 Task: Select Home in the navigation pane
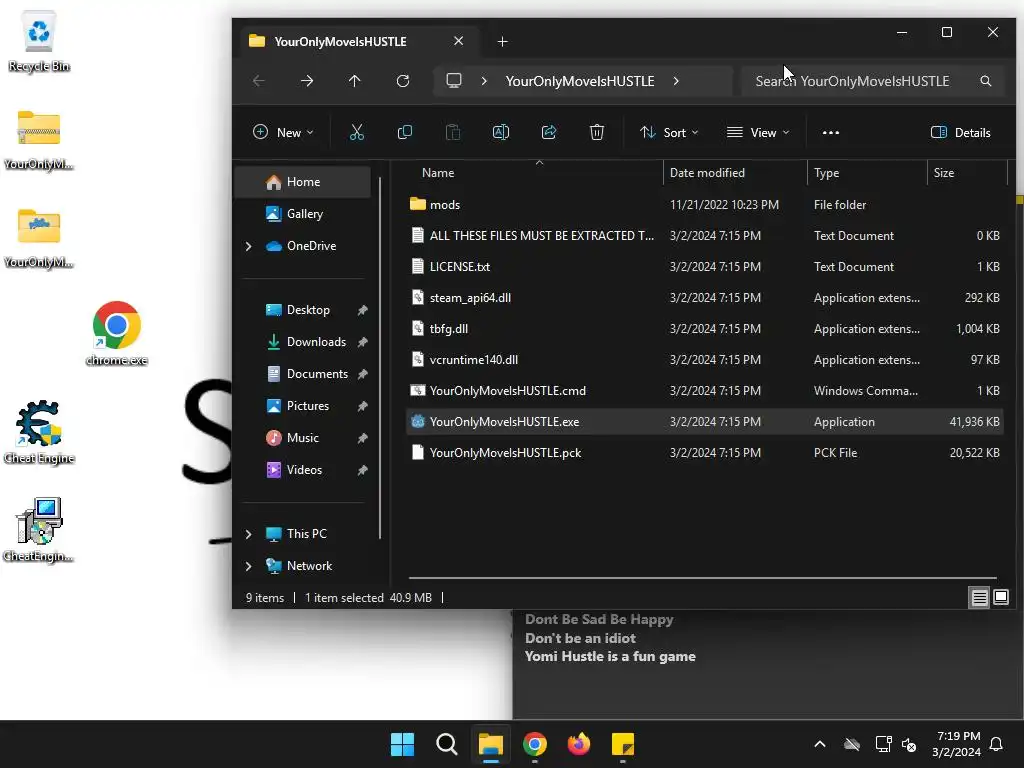[304, 182]
